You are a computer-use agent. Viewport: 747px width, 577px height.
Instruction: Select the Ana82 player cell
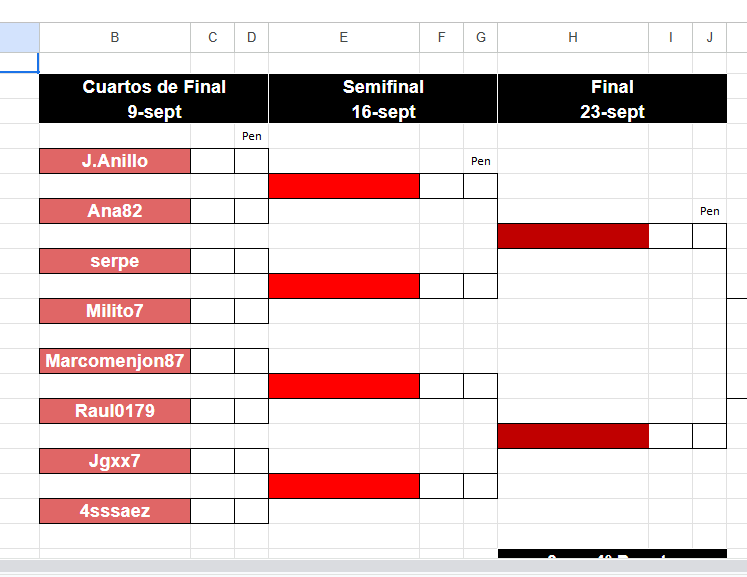pos(115,211)
